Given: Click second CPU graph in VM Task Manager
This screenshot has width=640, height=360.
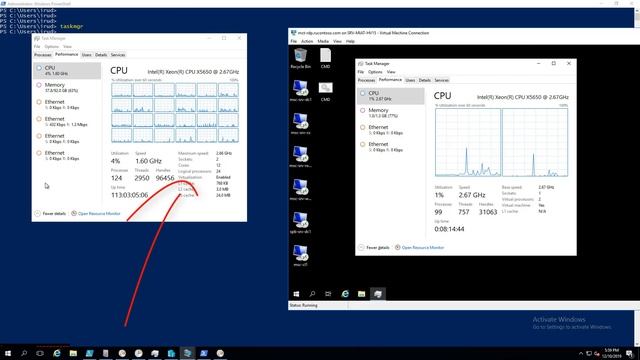Looking at the screenshot, I should pos(535,142).
